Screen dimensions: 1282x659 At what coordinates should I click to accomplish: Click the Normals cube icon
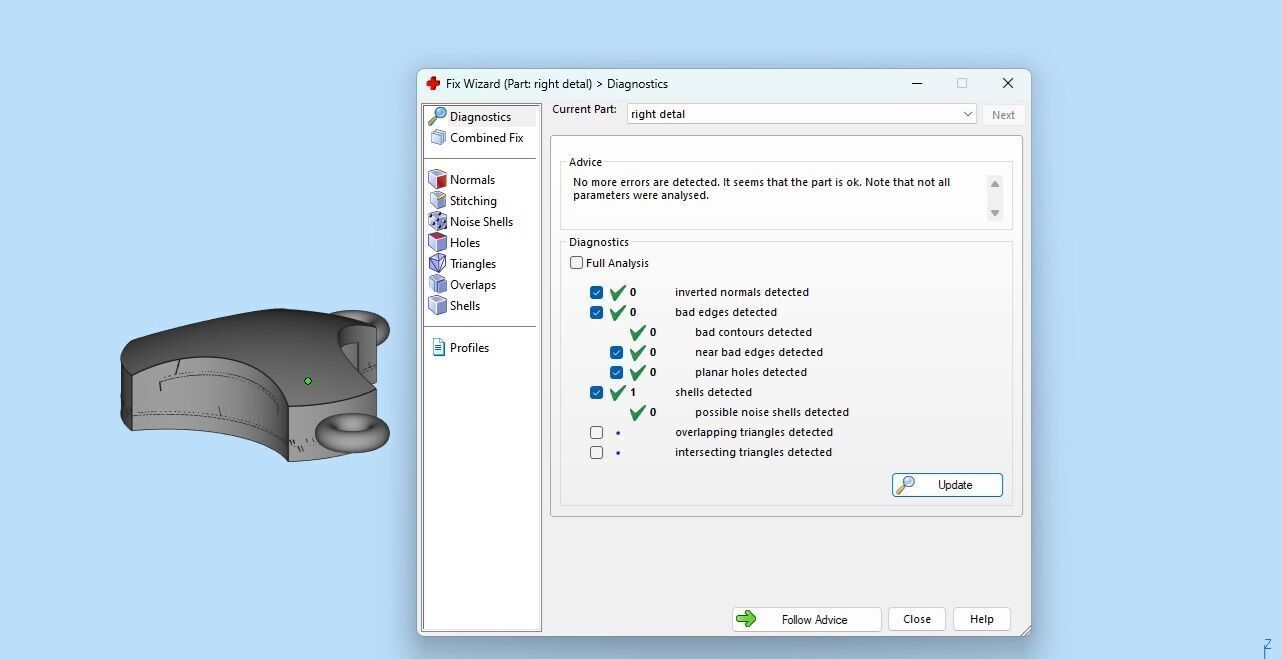pos(437,180)
